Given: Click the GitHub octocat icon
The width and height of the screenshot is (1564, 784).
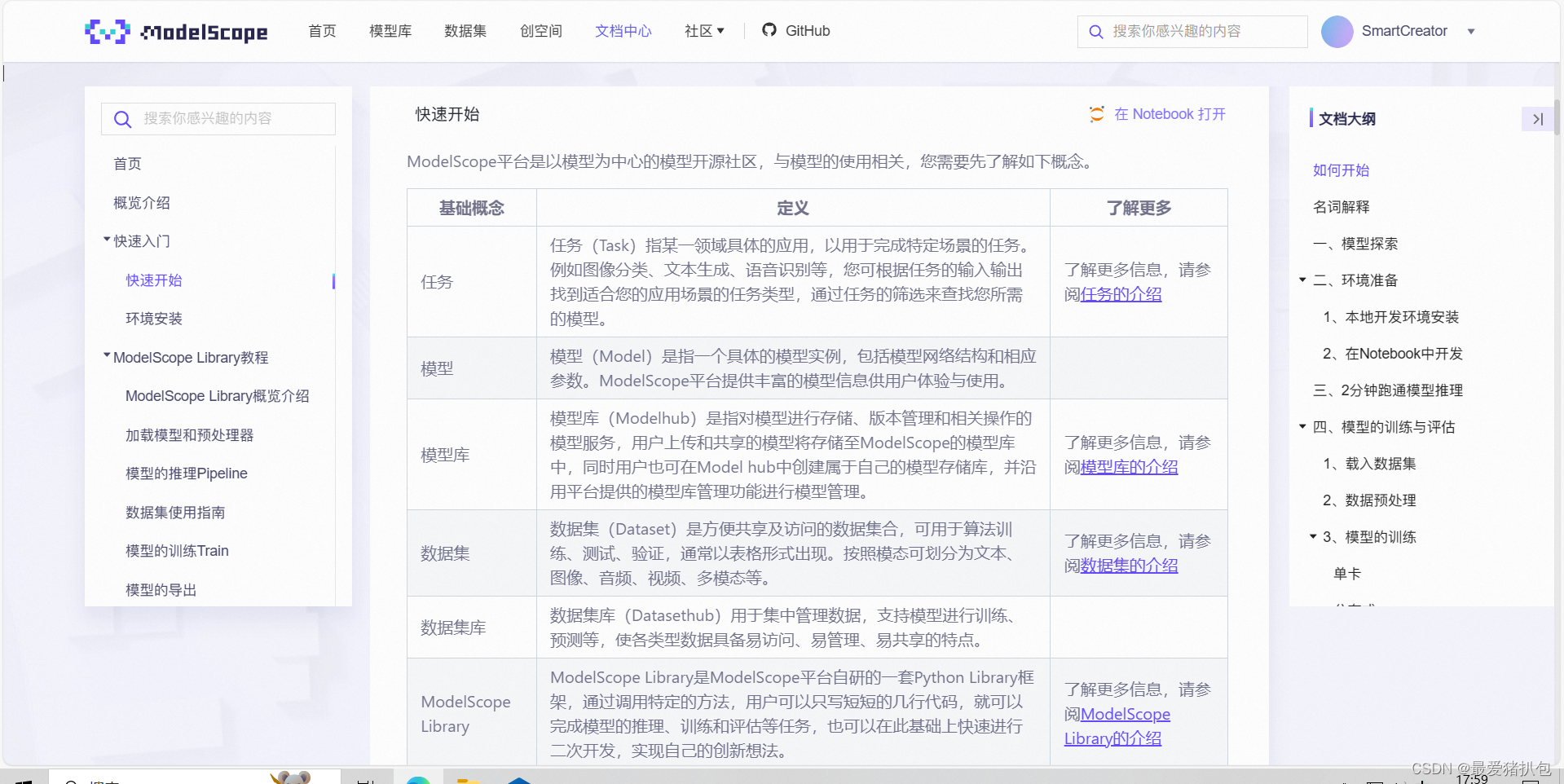Looking at the screenshot, I should tap(769, 30).
